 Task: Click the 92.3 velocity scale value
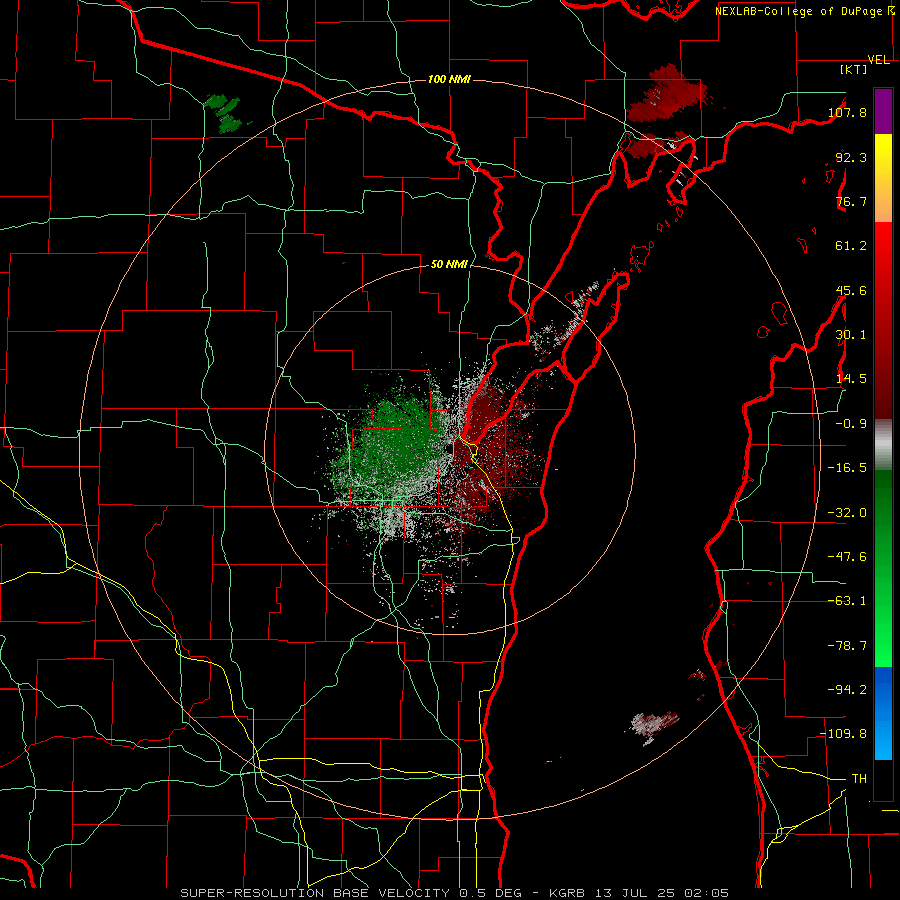coord(851,157)
